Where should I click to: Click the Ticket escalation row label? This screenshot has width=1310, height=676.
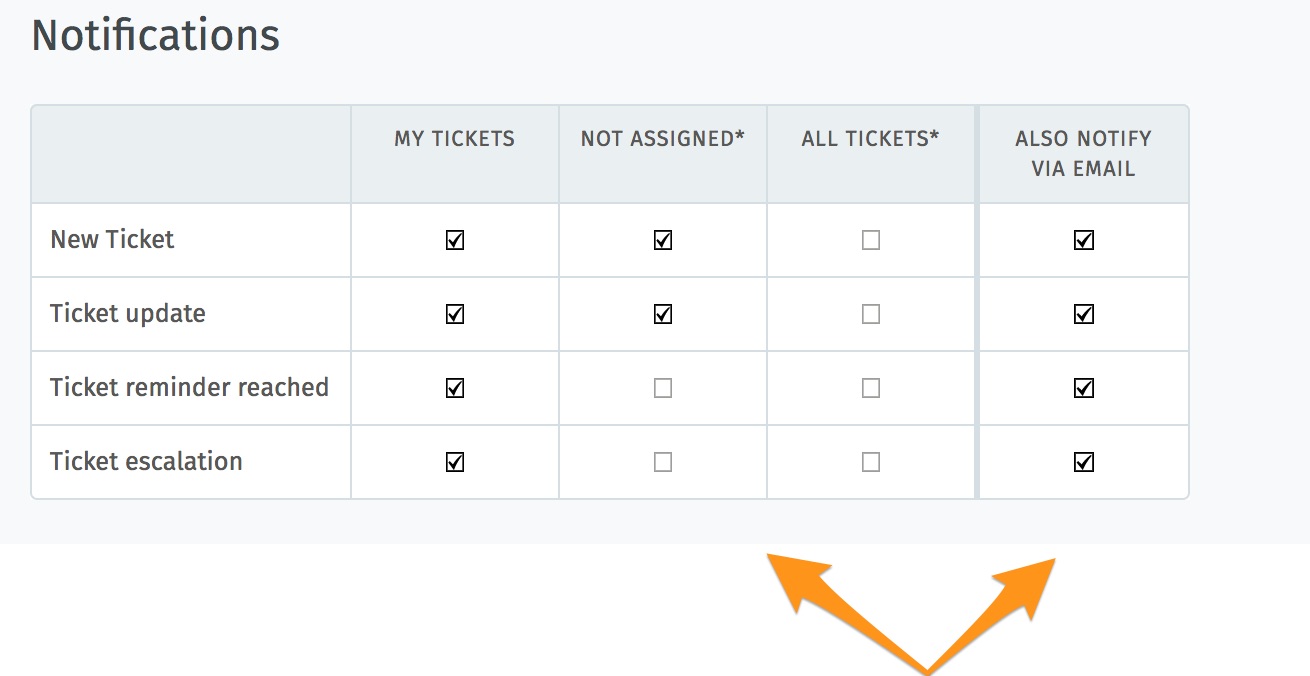coord(146,462)
